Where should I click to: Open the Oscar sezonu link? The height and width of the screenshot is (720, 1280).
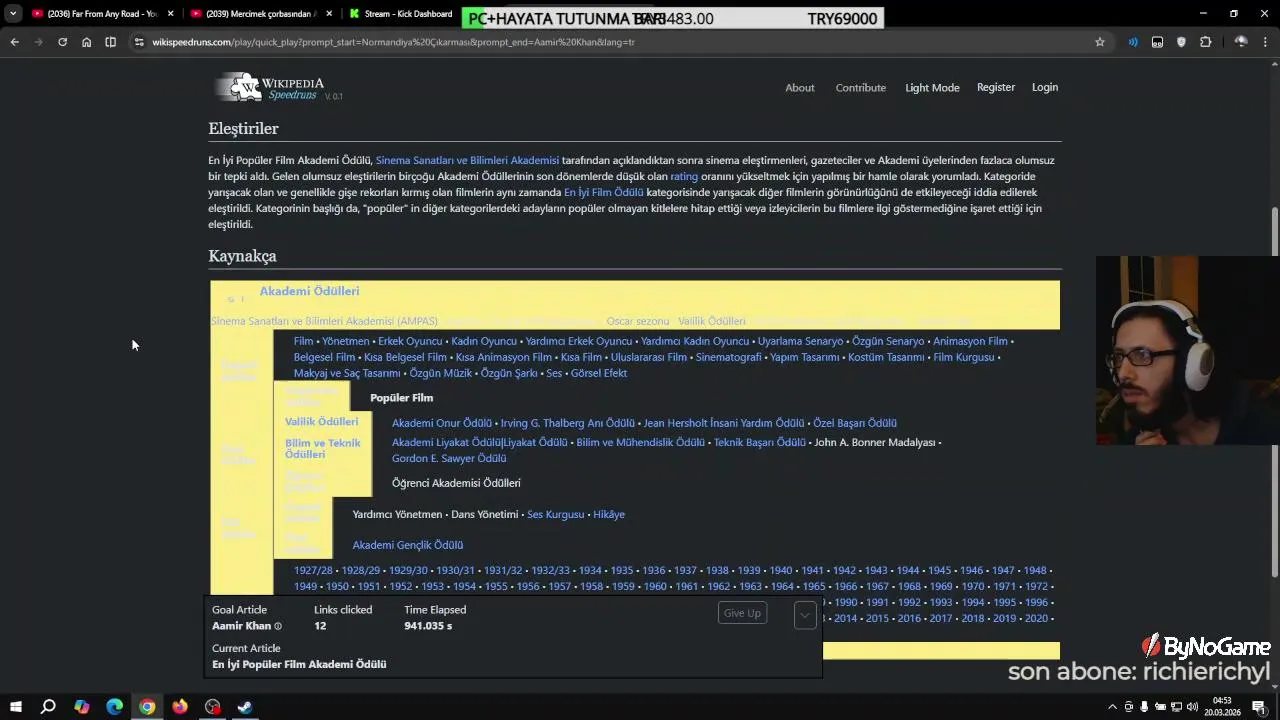click(x=637, y=321)
